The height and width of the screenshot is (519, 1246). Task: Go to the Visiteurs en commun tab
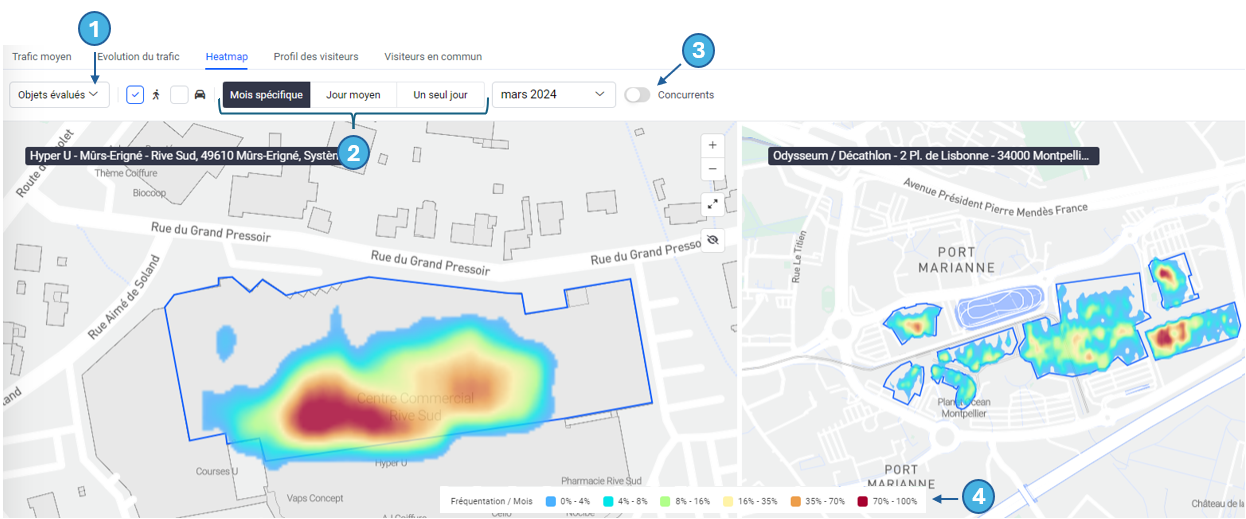click(433, 57)
